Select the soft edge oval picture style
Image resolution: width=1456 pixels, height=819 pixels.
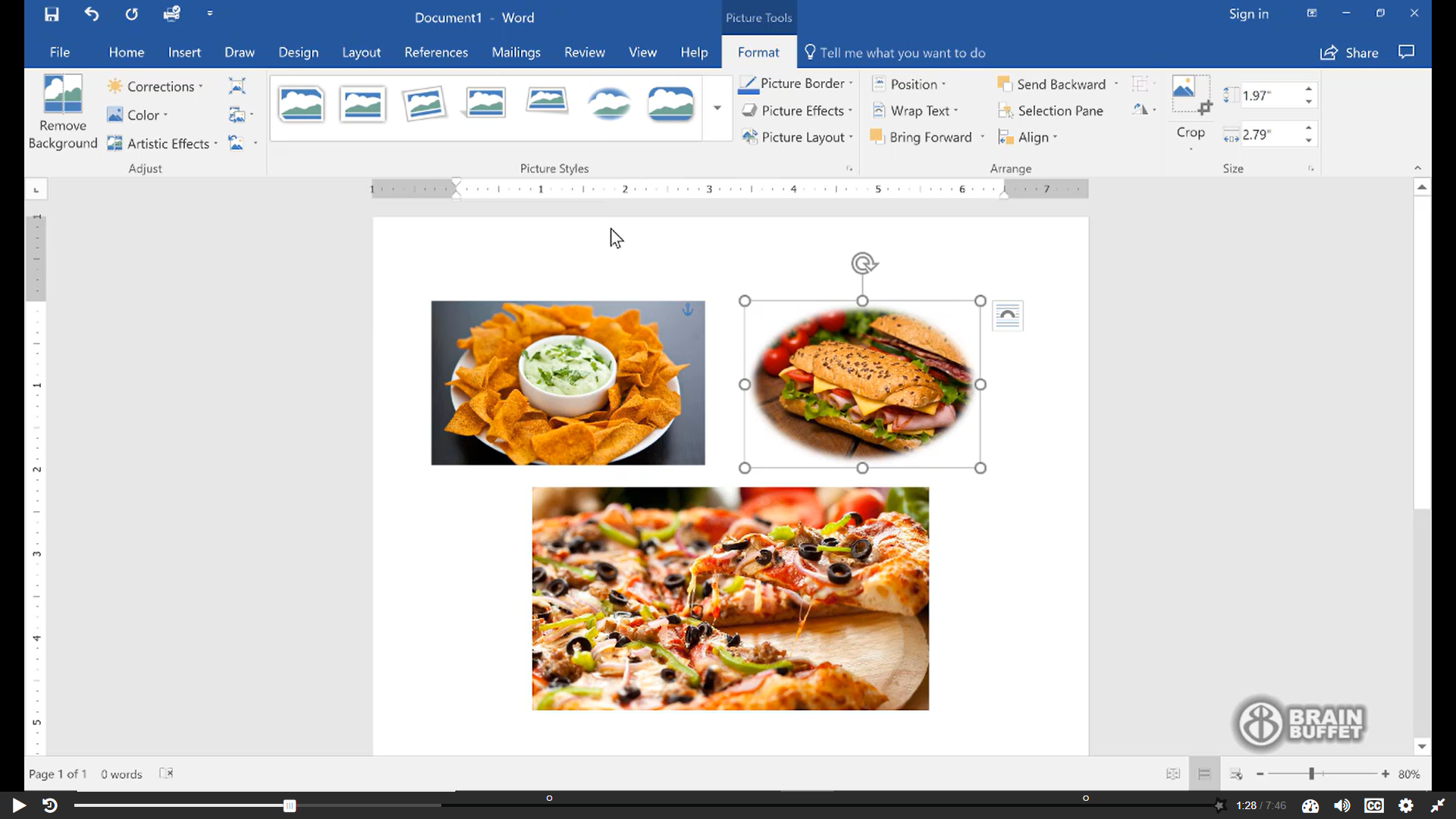click(x=609, y=104)
